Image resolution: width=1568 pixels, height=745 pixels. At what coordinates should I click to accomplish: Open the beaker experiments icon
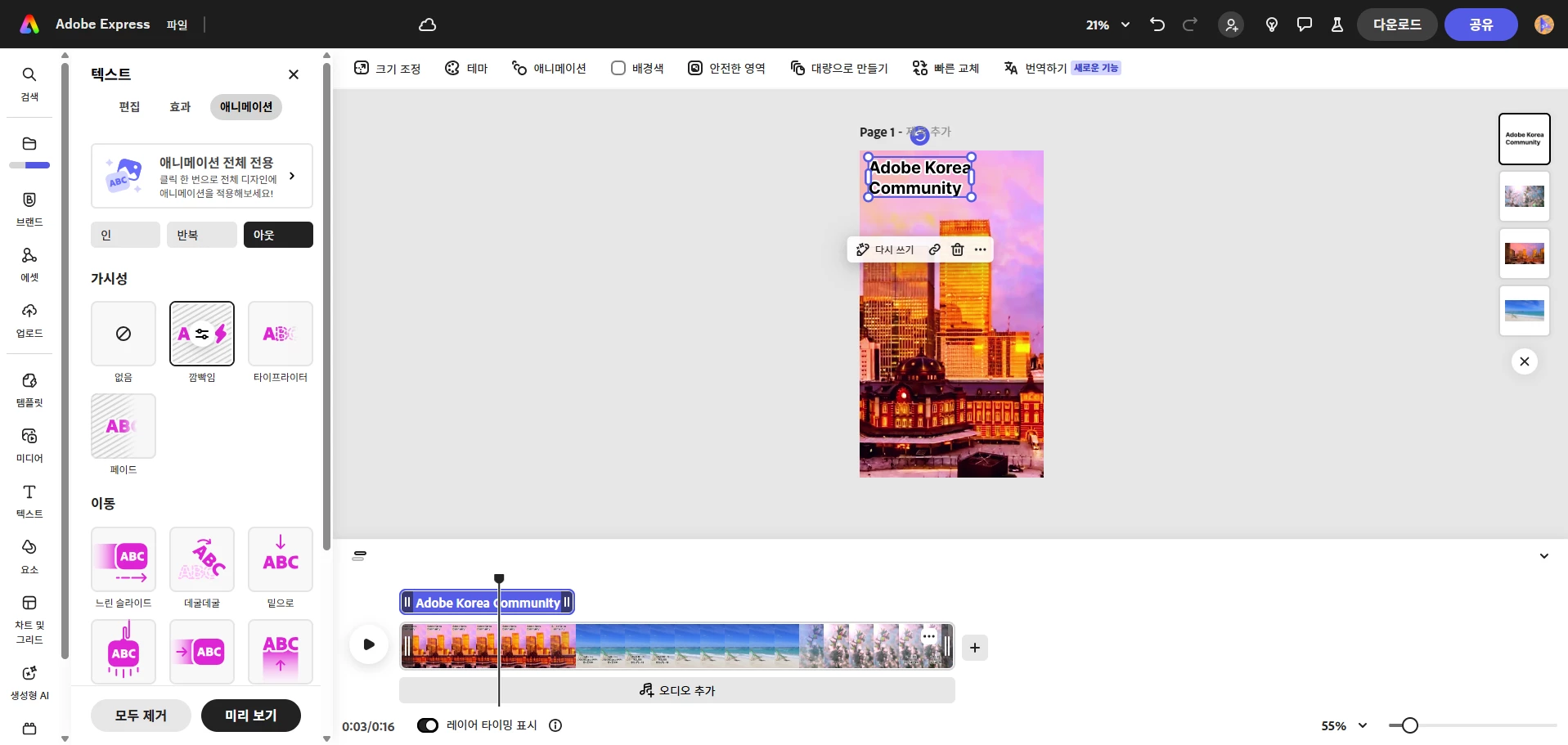tap(1337, 25)
